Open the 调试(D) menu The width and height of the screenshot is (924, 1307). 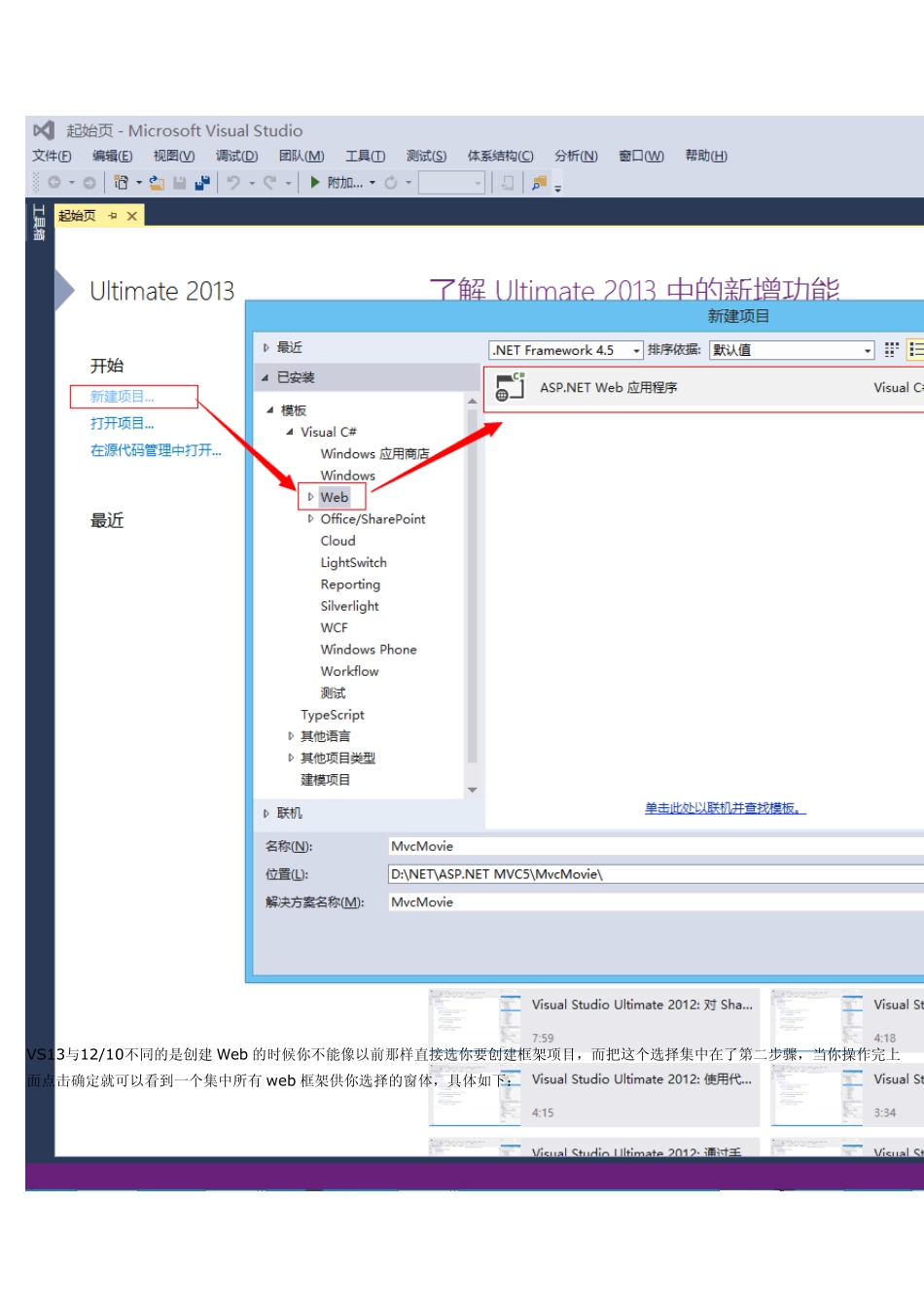(236, 156)
